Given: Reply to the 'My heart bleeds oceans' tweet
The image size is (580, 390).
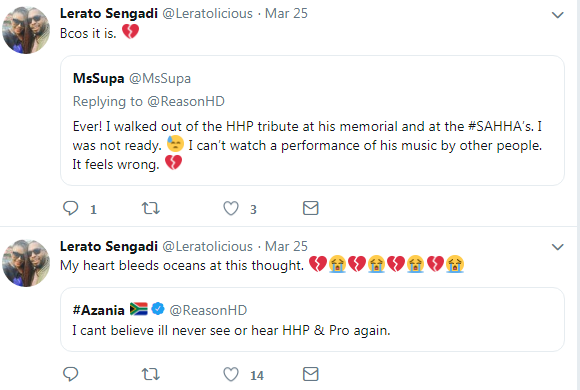Looking at the screenshot, I should coord(71,374).
